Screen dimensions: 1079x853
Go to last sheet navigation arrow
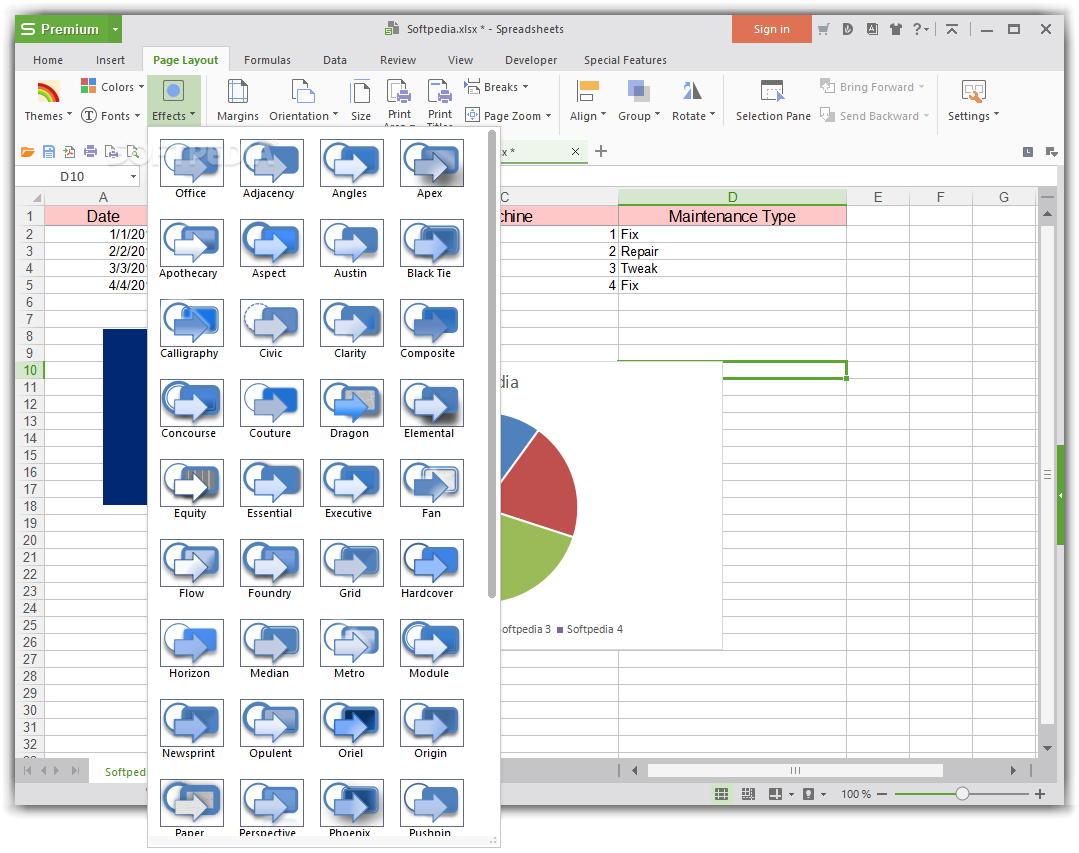(76, 770)
